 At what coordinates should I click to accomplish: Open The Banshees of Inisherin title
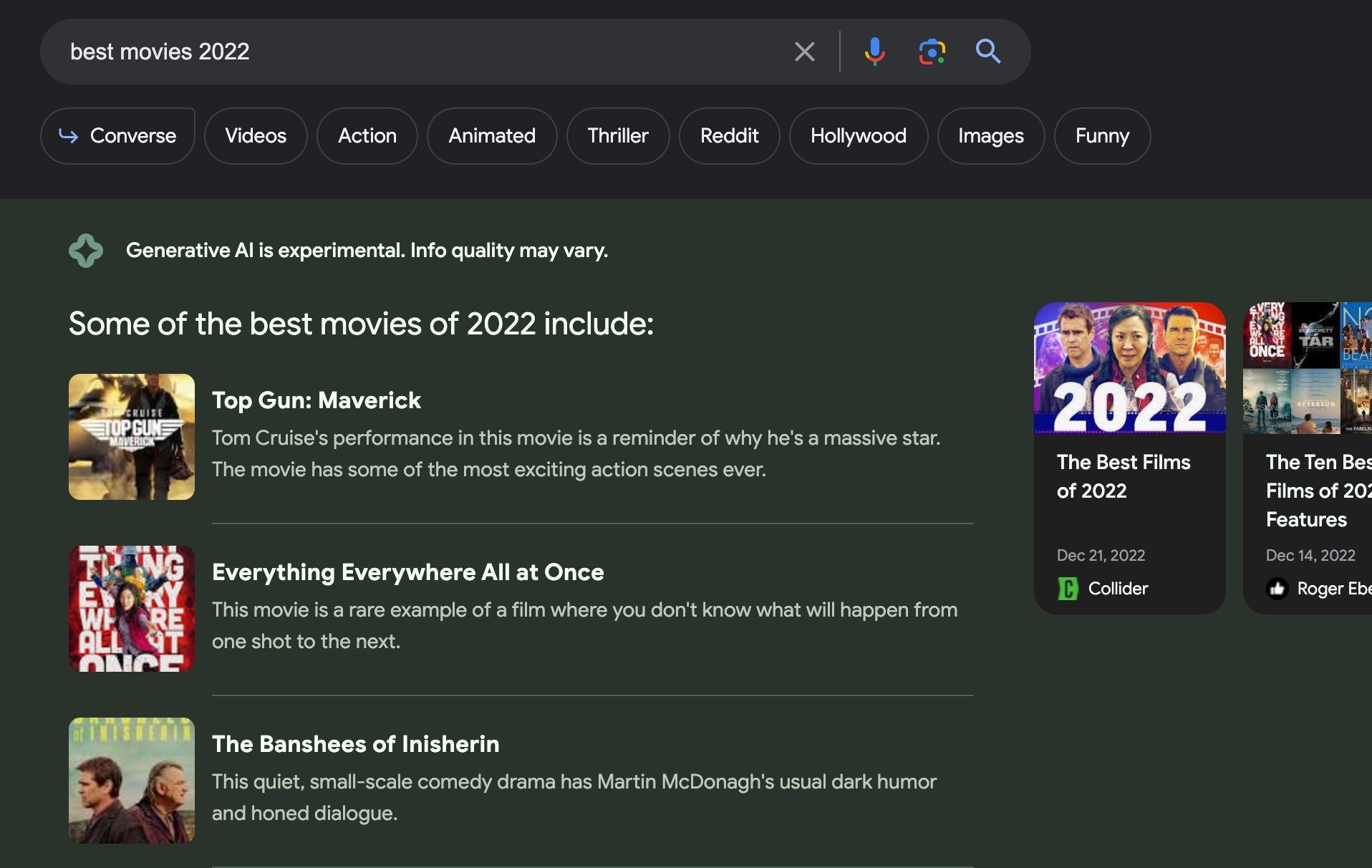356,744
